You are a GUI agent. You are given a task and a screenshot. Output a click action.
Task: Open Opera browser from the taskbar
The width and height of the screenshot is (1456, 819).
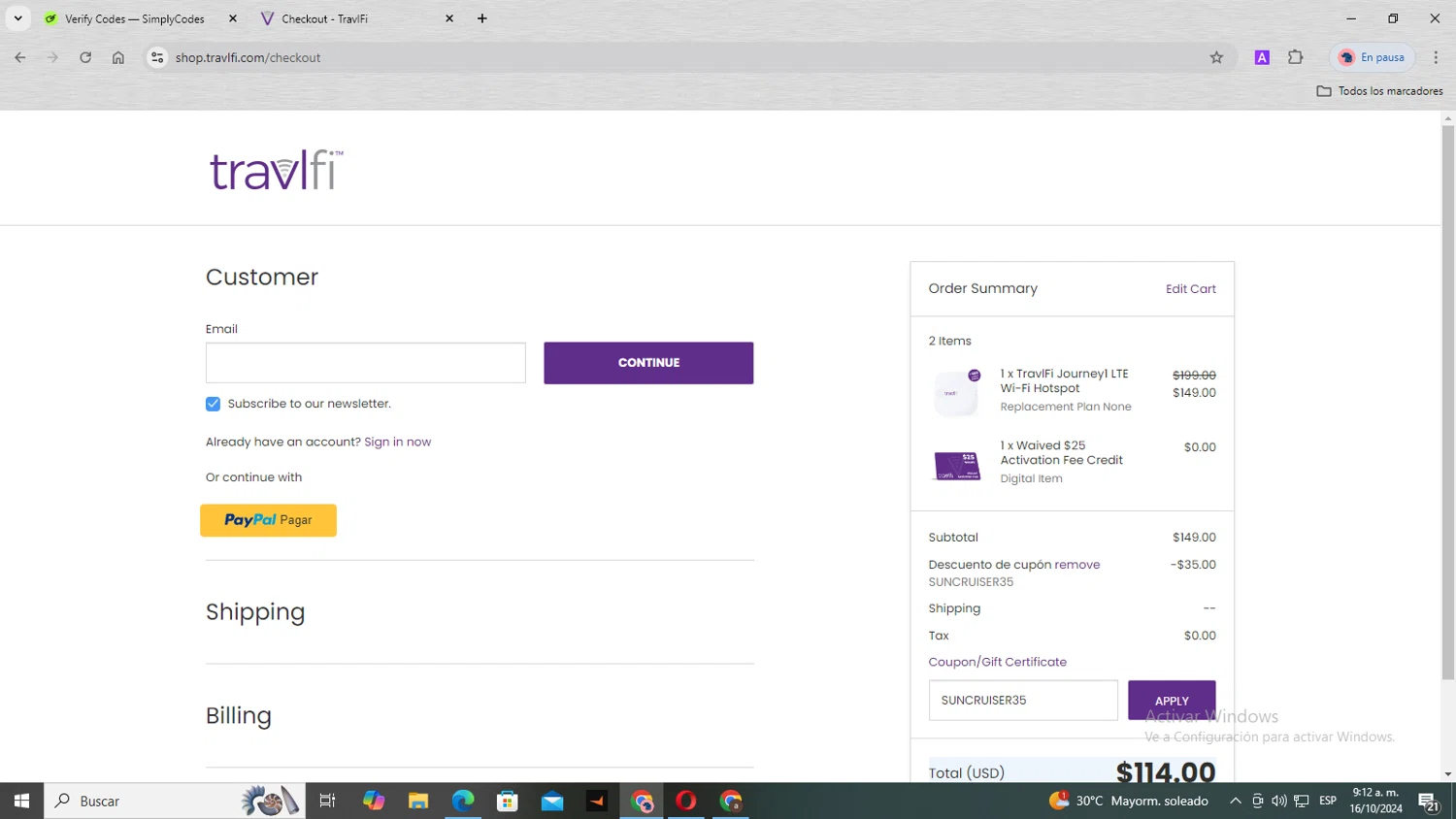coord(686,801)
